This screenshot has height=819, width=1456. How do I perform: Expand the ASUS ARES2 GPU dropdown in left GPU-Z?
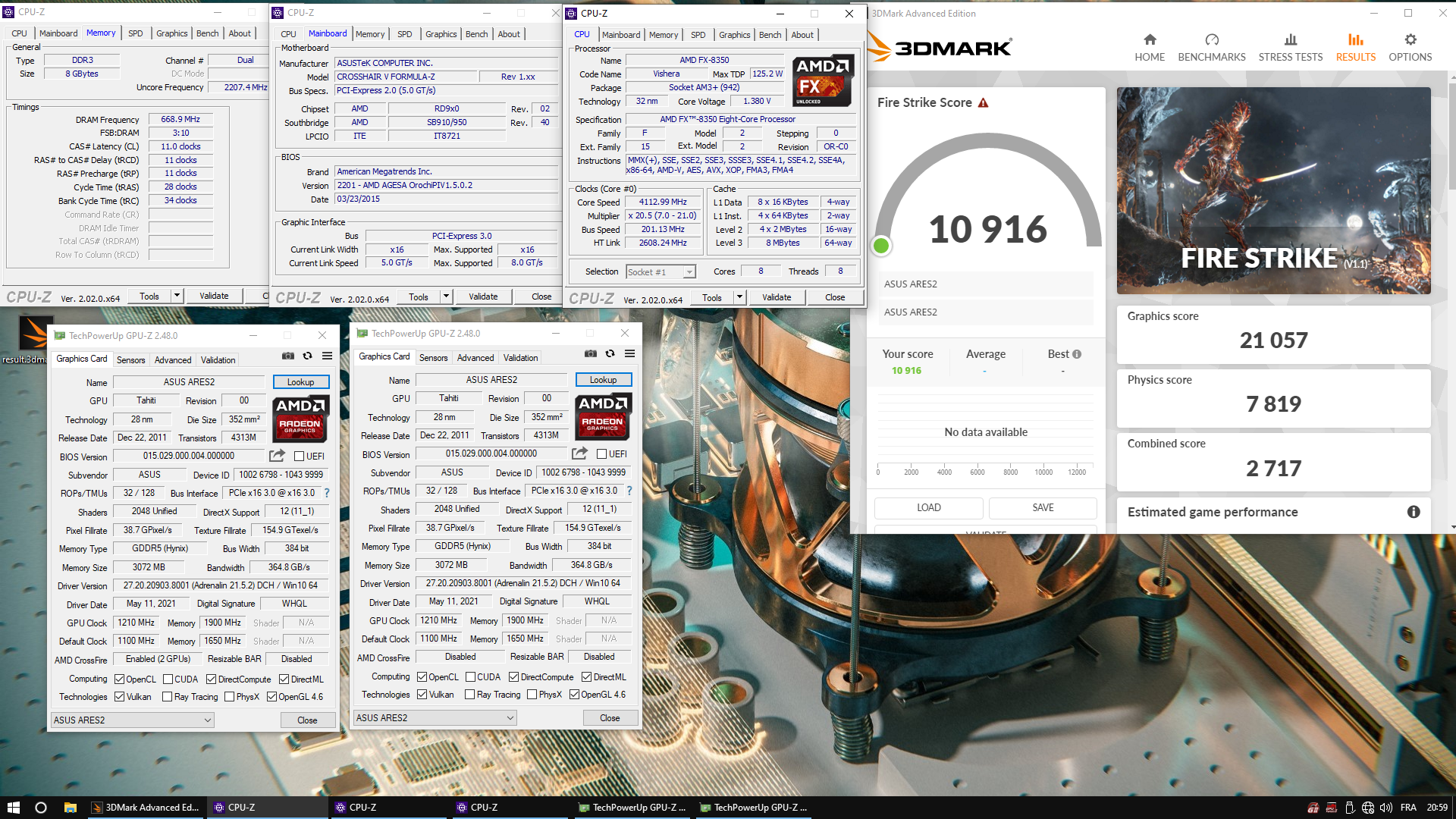coord(133,720)
